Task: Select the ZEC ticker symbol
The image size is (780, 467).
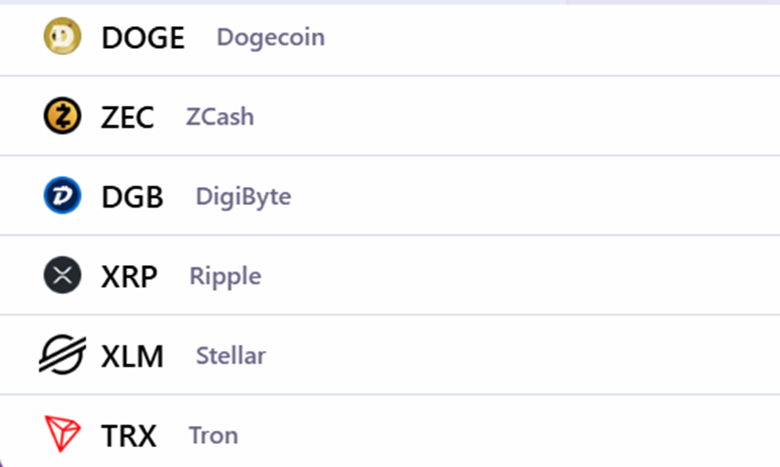Action: pos(128,117)
